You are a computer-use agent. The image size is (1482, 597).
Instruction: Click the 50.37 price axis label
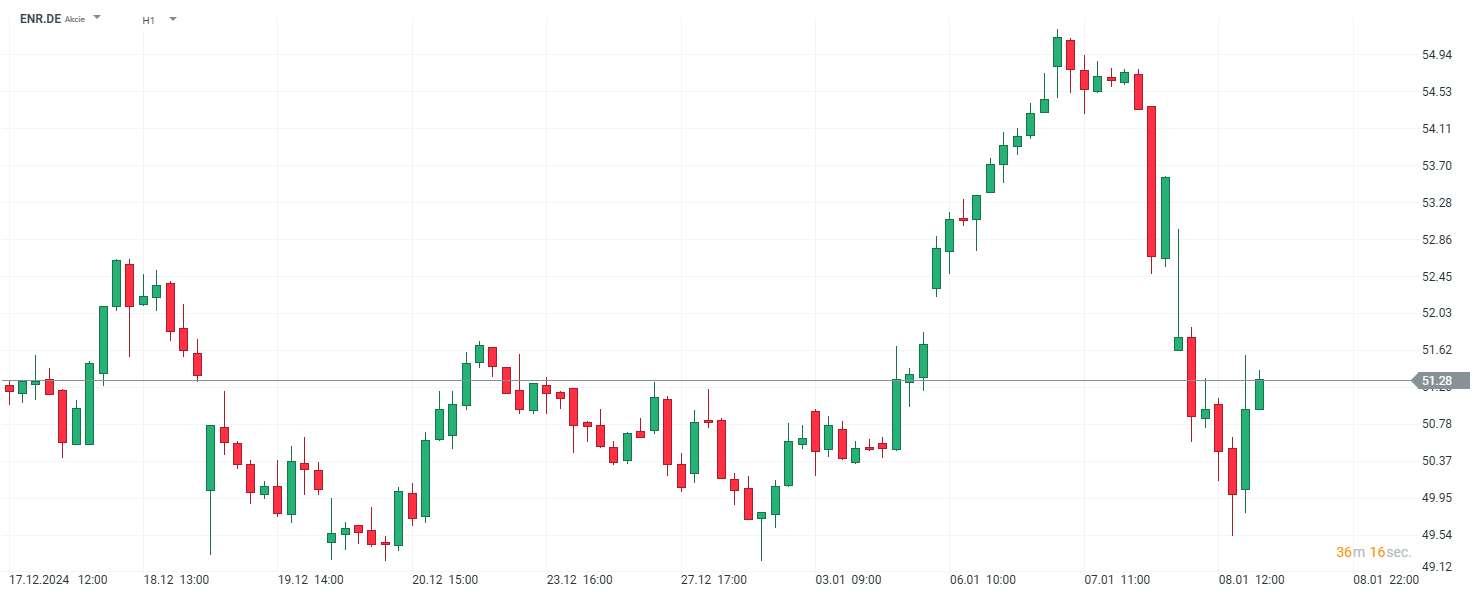[1437, 461]
